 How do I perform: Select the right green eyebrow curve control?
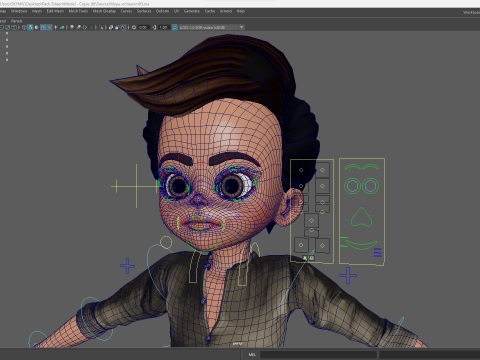(x=370, y=167)
